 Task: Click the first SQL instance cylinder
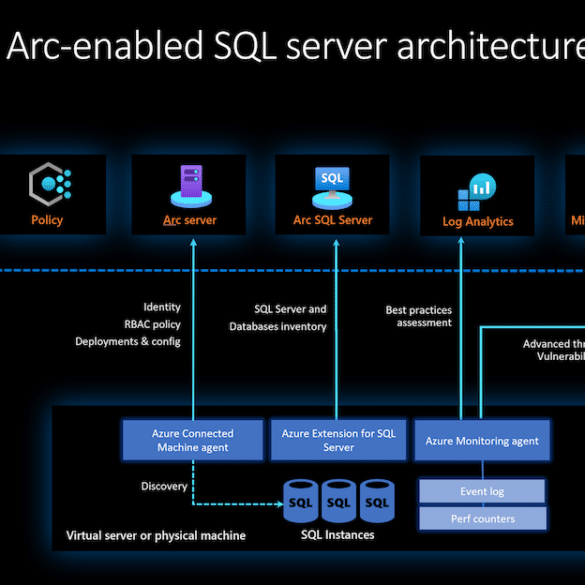tap(300, 501)
